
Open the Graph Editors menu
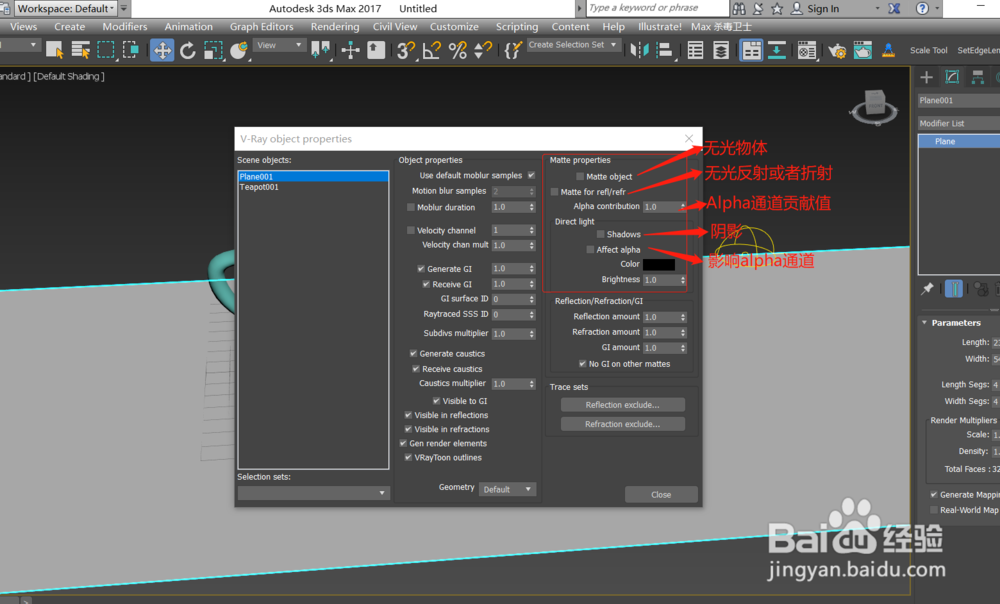point(261,27)
